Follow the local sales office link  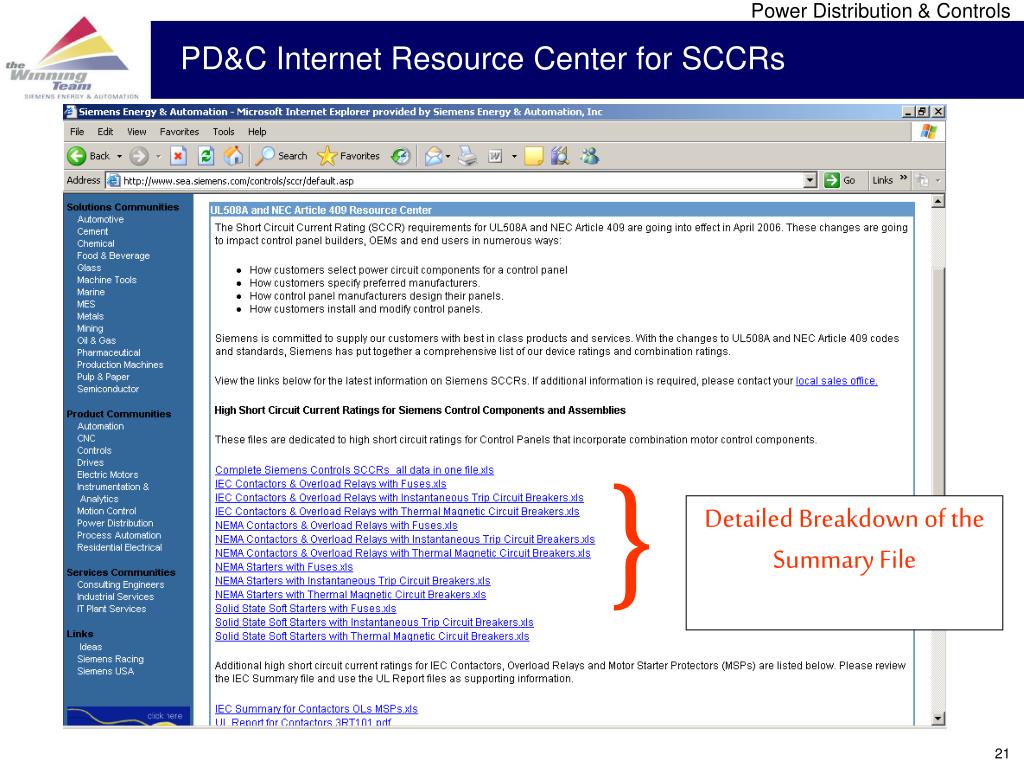[837, 381]
